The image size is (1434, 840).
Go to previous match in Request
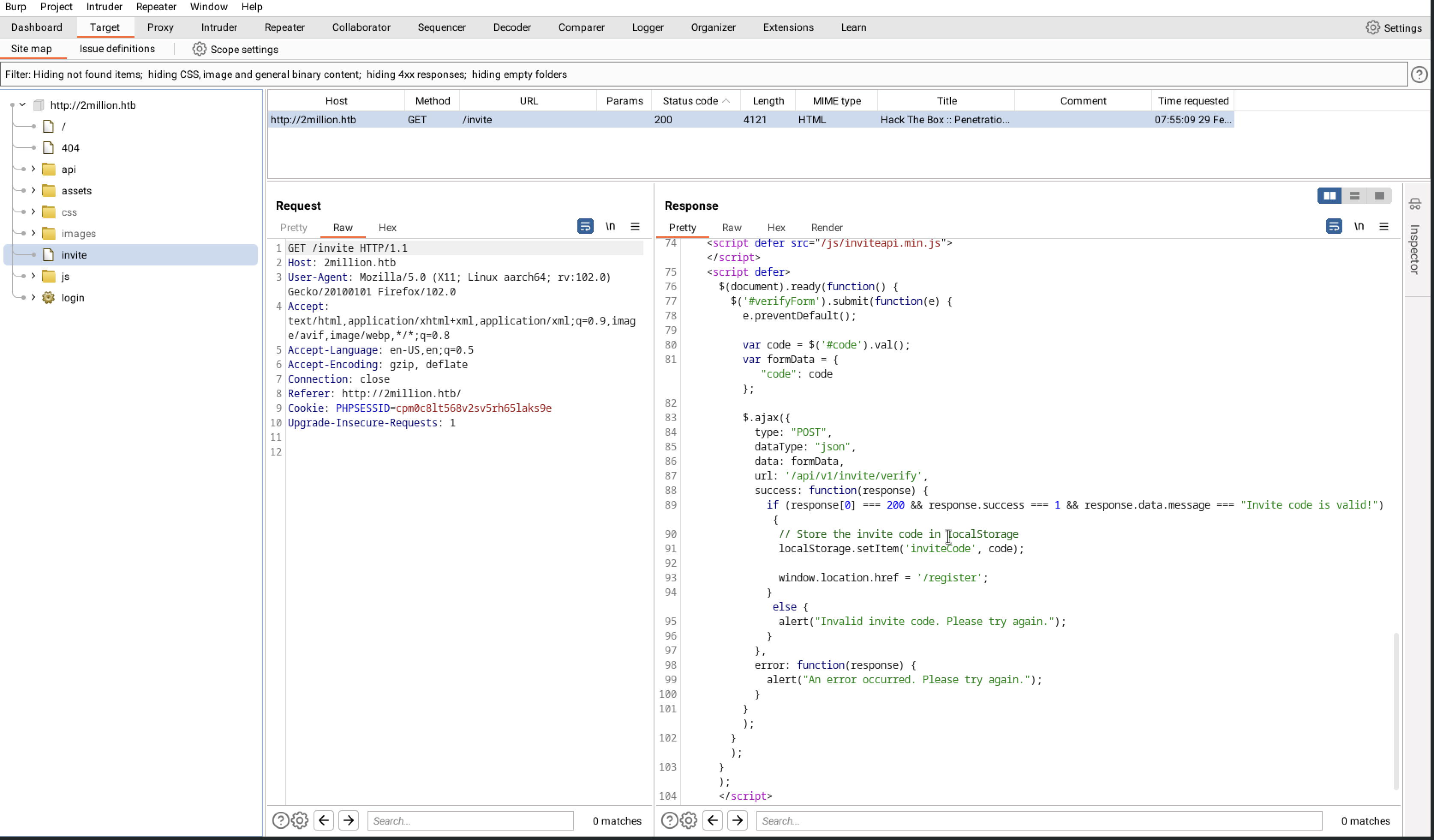324,821
